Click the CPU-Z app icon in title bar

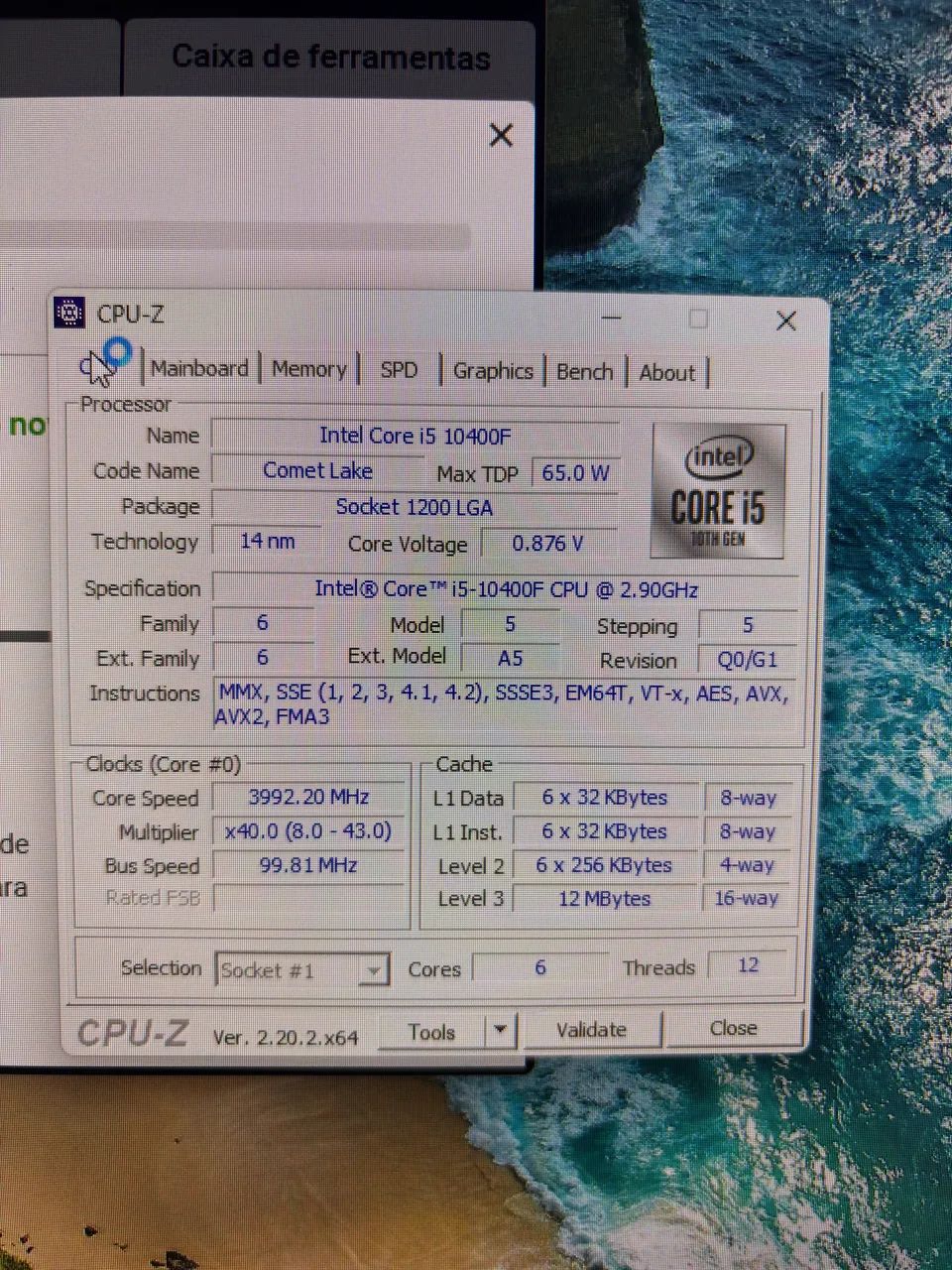tap(69, 314)
